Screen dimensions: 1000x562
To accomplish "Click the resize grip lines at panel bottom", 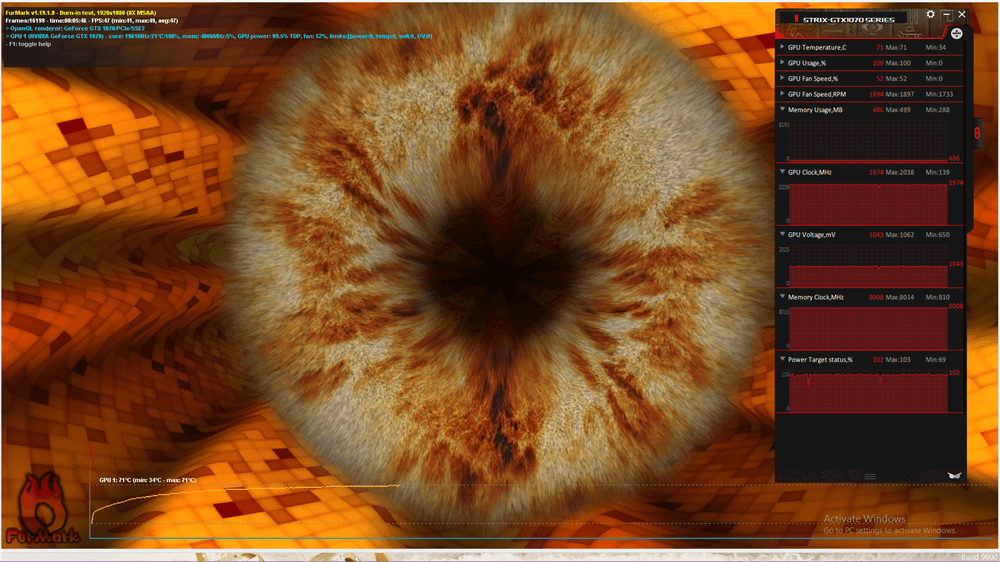I will [870, 477].
